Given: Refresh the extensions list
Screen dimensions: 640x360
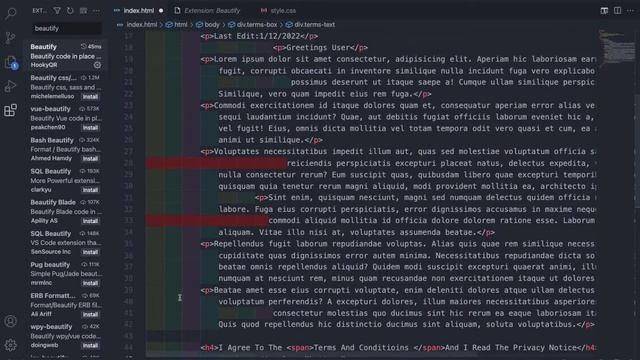Looking at the screenshot, I should (70, 11).
